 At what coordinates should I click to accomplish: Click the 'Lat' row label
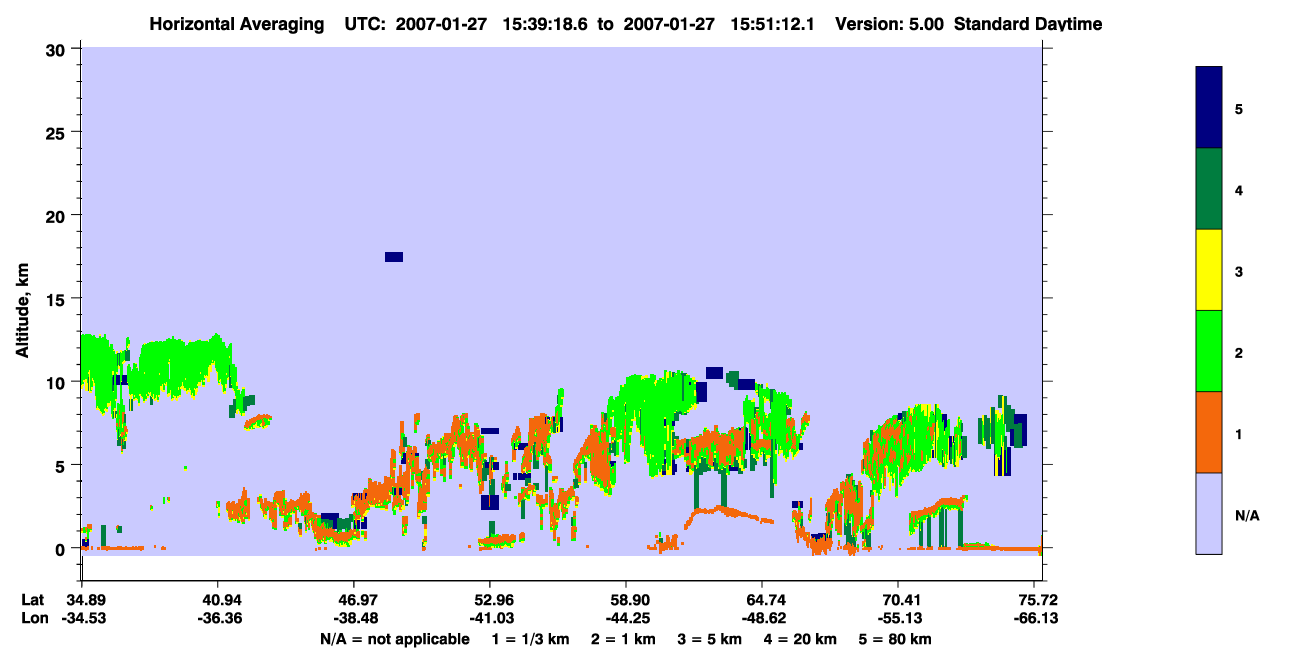33,600
